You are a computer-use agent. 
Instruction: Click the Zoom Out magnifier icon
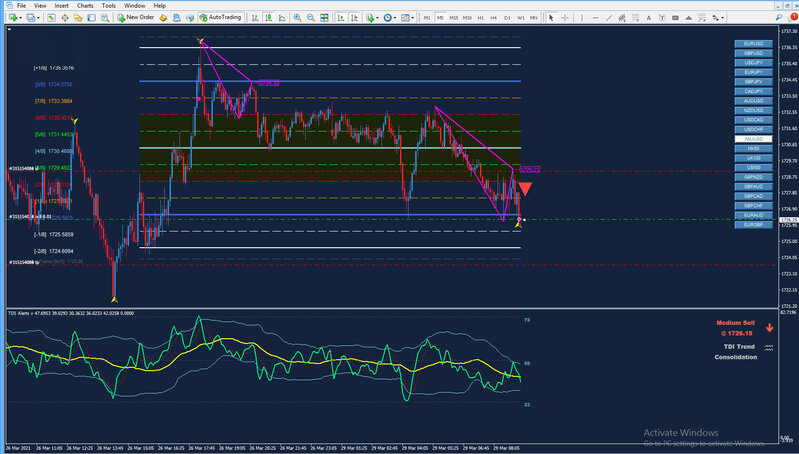[310, 17]
